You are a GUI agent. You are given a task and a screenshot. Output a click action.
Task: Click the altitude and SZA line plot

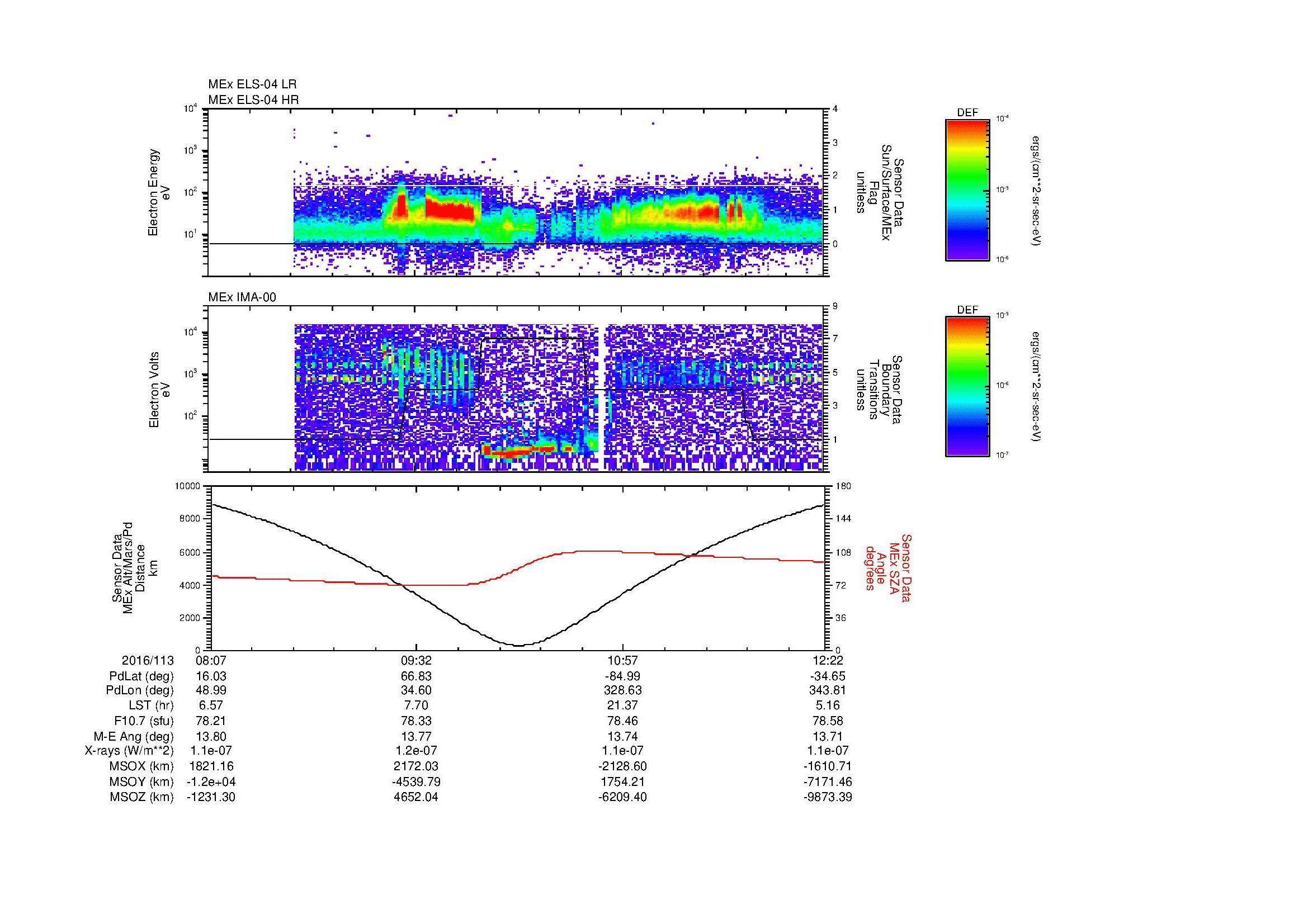tap(518, 567)
